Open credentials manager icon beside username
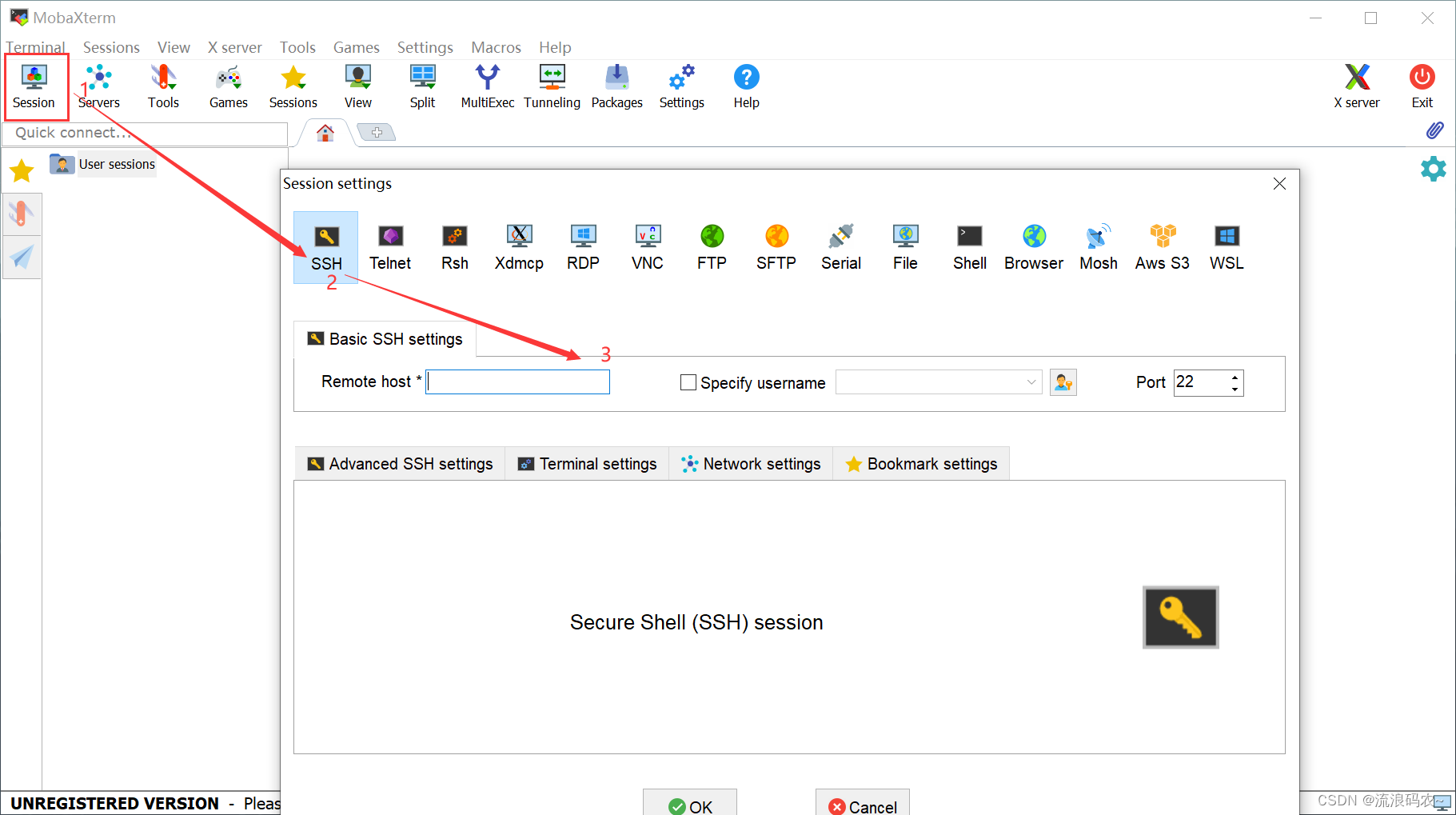The height and width of the screenshot is (815, 1456). [x=1063, y=382]
